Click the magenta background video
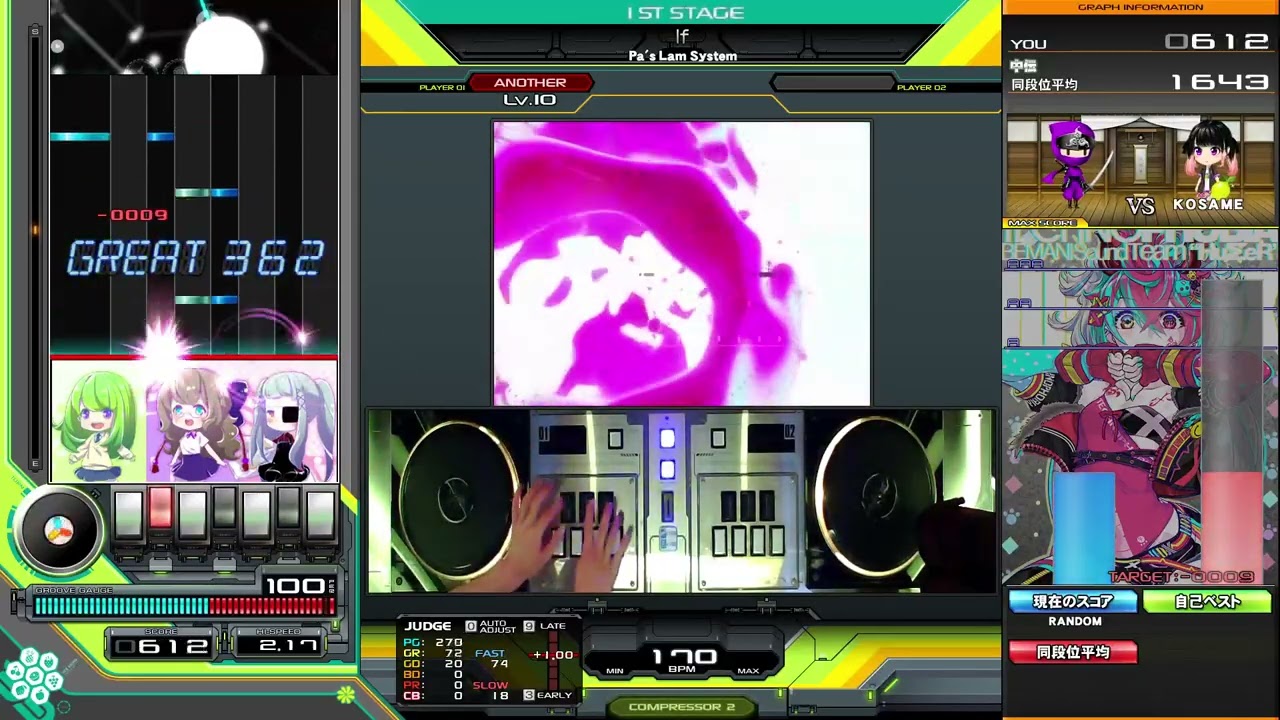 (x=682, y=263)
